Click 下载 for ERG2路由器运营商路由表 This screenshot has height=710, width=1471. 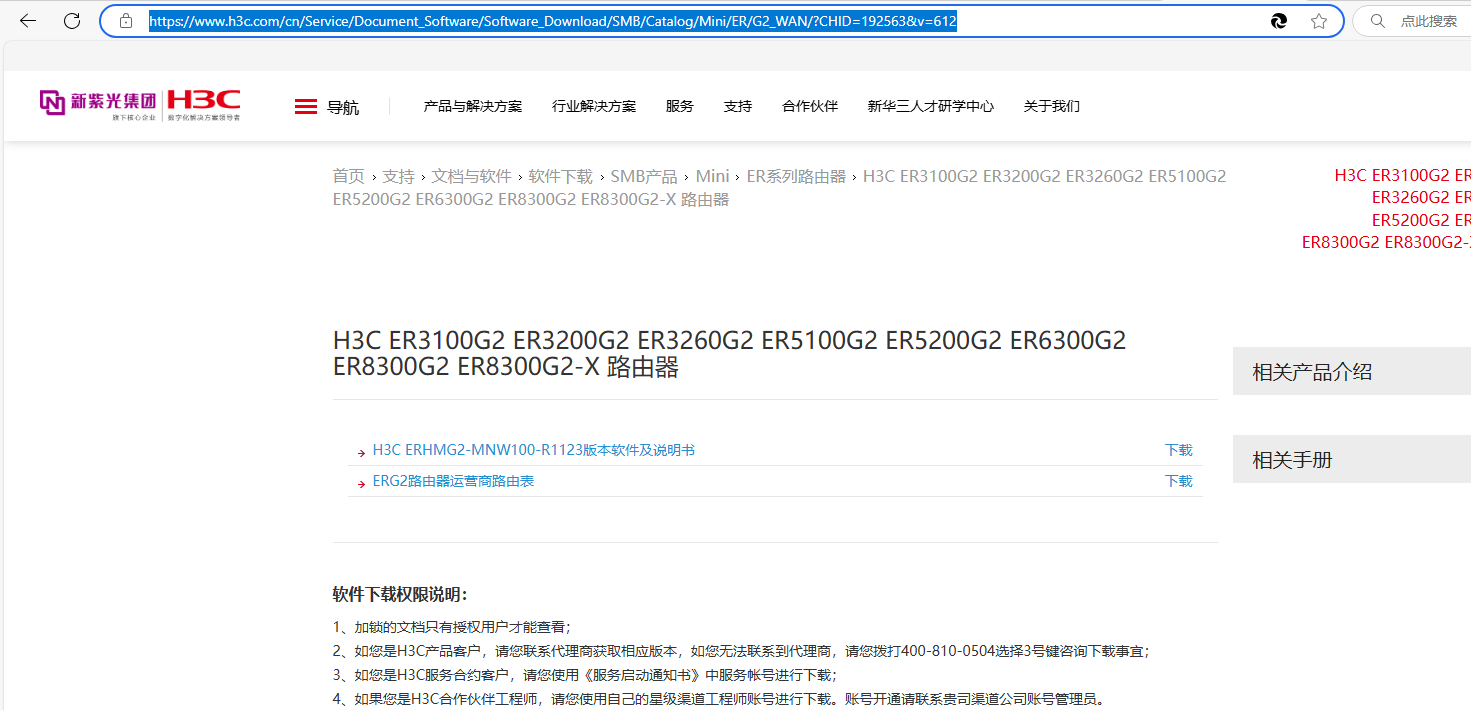click(1179, 482)
